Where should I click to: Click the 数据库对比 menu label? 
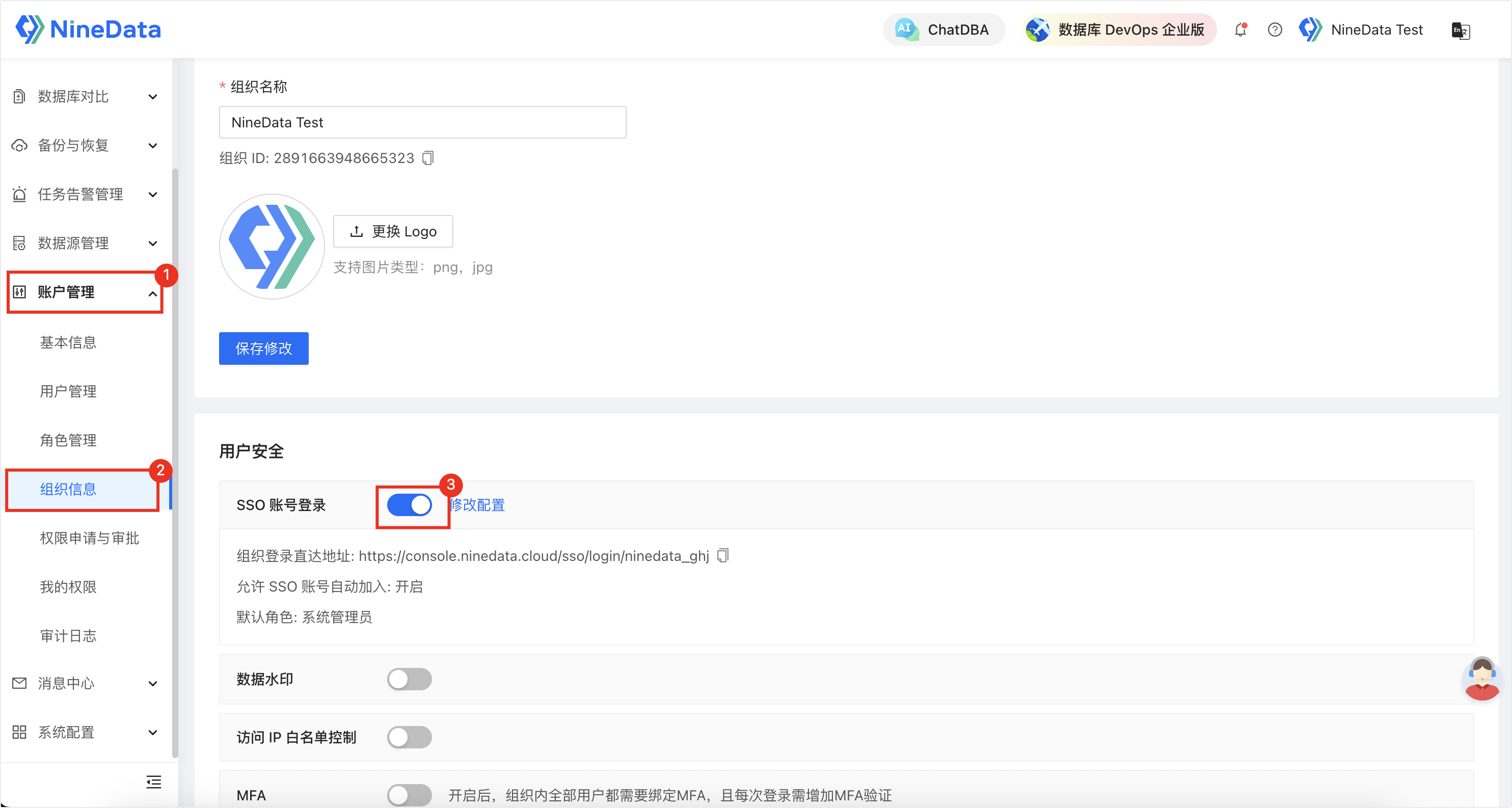[73, 96]
